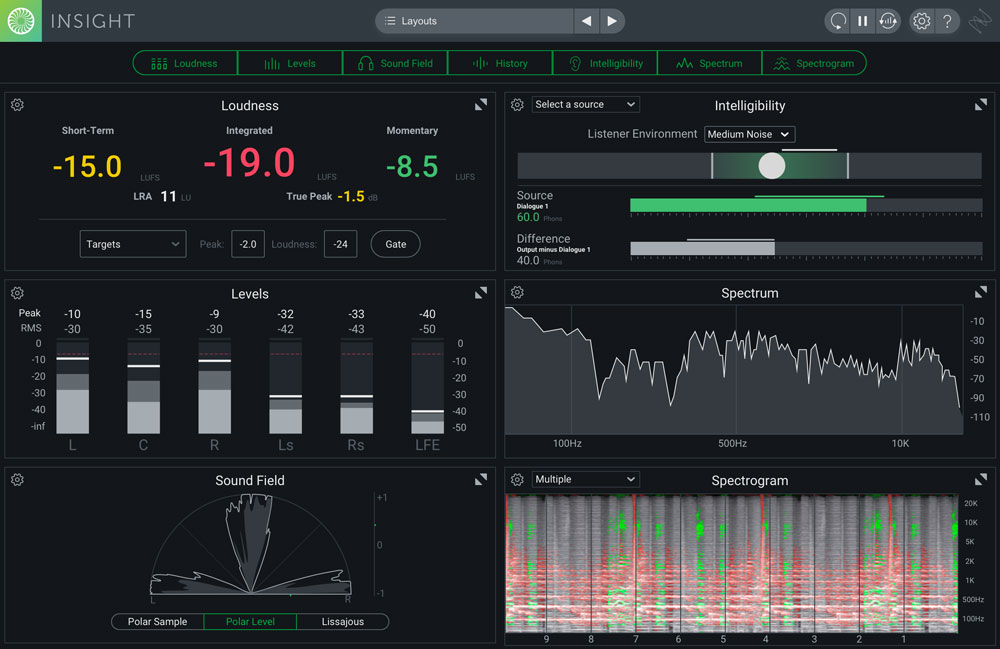Viewport: 1000px width, 649px height.
Task: Switch to the previous layout arrow
Action: (x=586, y=21)
